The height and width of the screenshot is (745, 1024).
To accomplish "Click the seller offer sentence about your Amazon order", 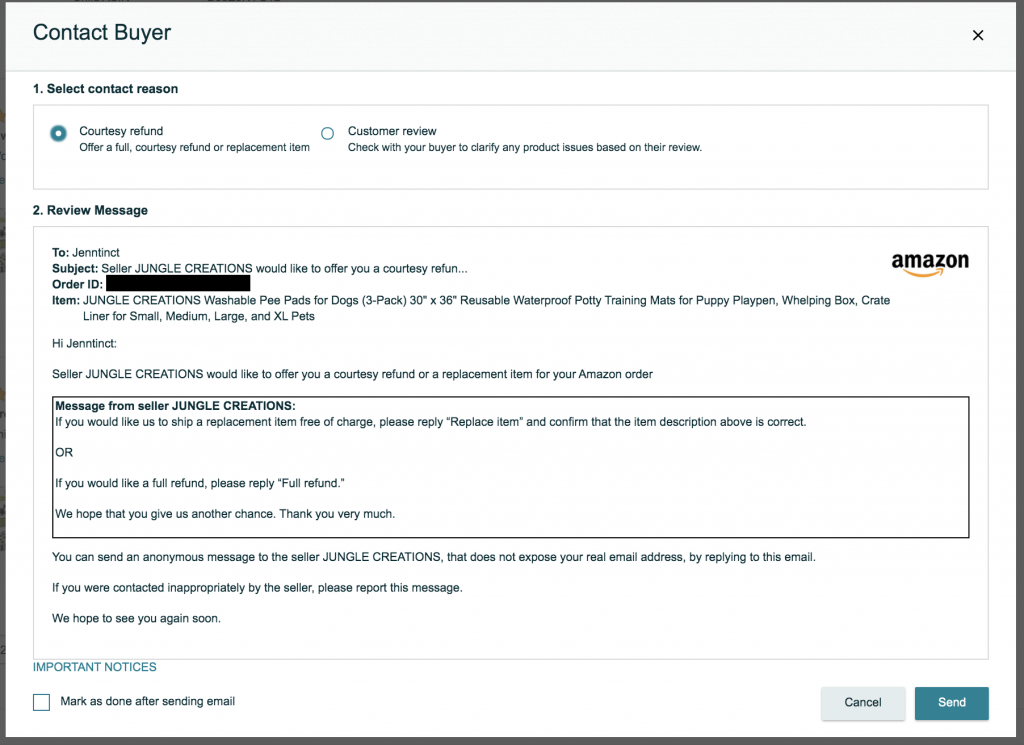I will (x=353, y=374).
